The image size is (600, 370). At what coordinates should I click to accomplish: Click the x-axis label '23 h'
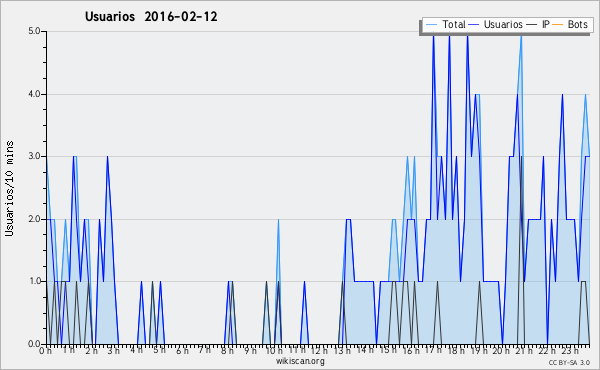569,350
